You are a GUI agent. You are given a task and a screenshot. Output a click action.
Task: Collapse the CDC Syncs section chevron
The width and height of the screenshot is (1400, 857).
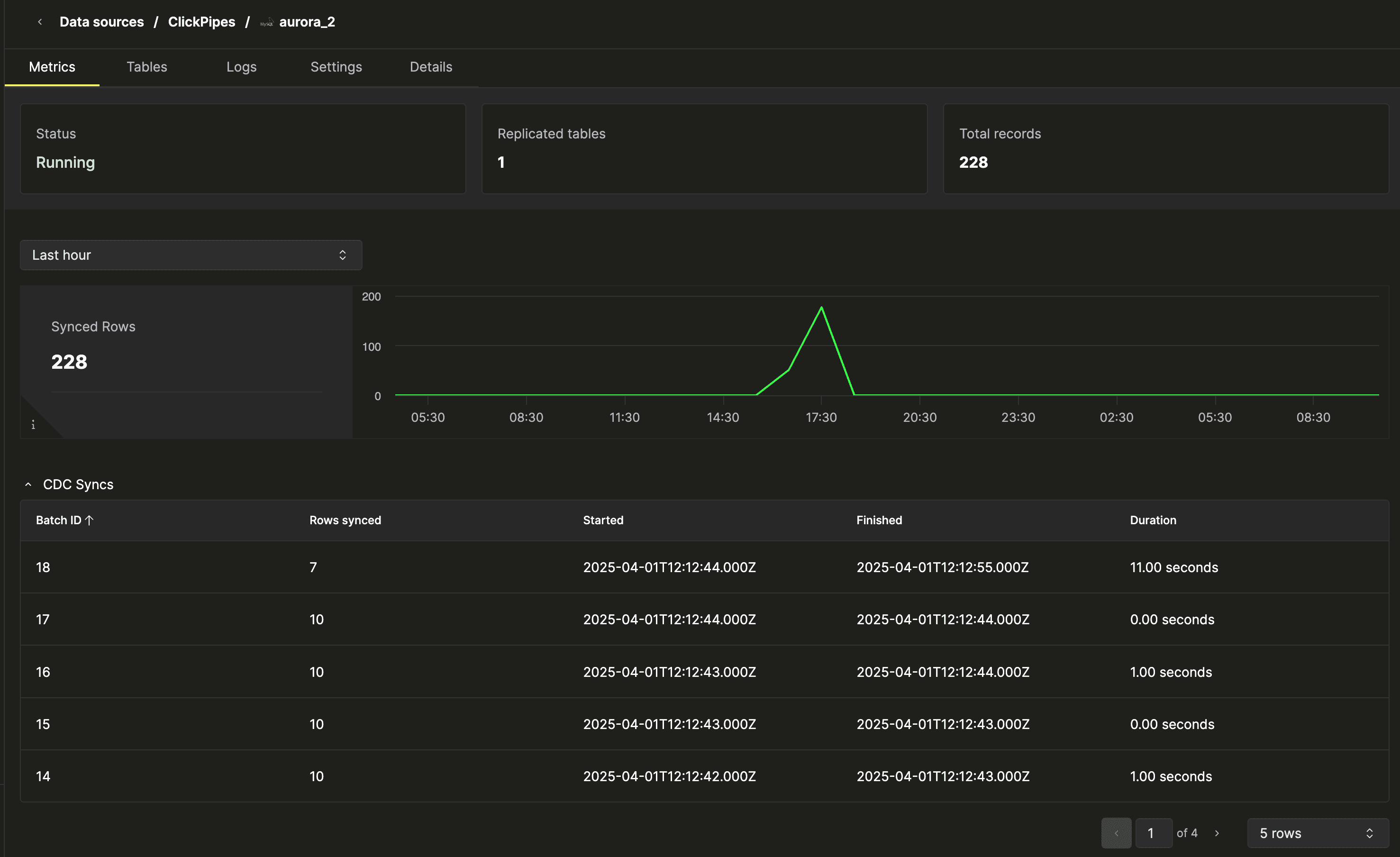click(28, 484)
